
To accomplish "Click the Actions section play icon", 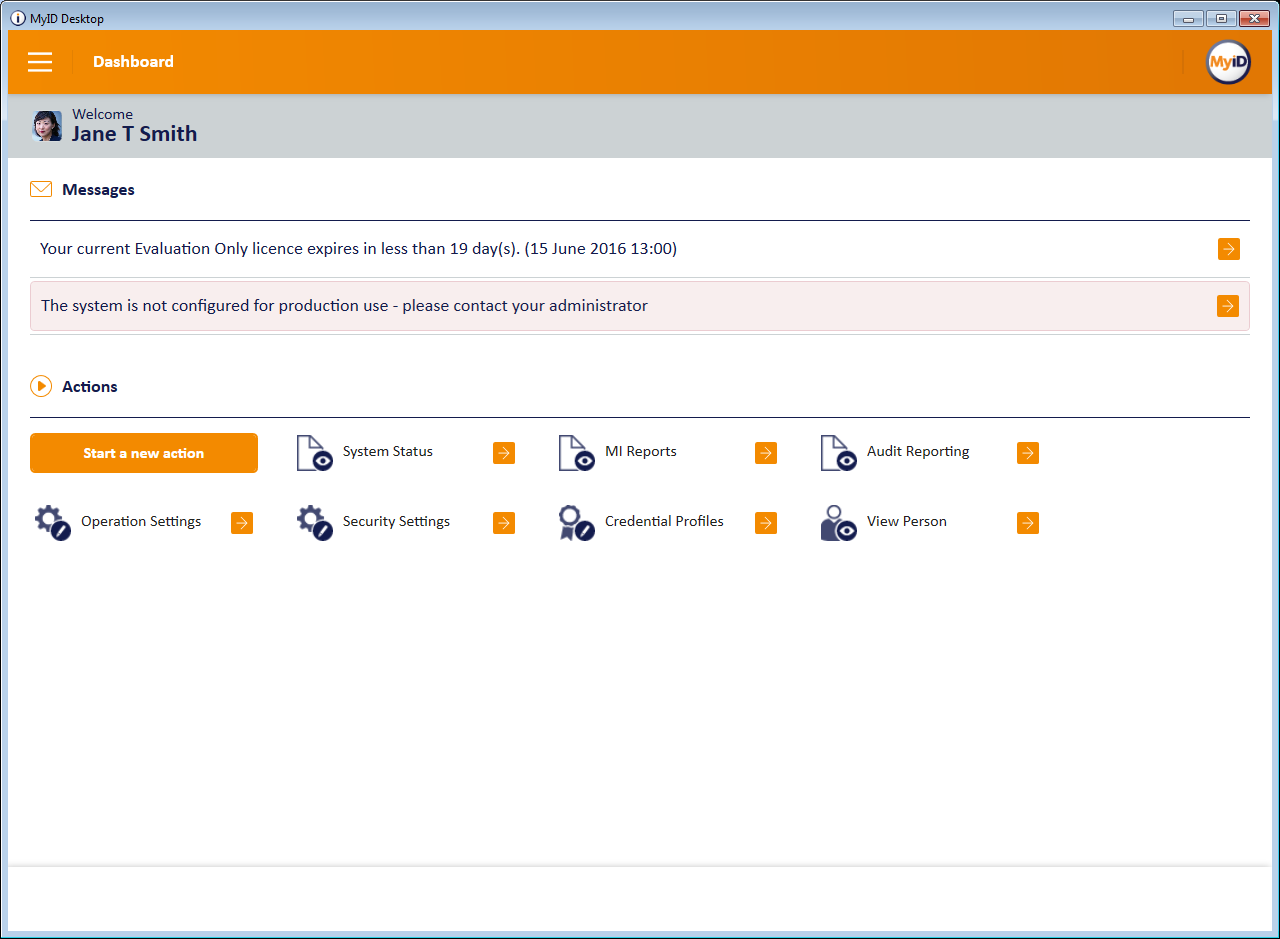I will click(x=41, y=386).
